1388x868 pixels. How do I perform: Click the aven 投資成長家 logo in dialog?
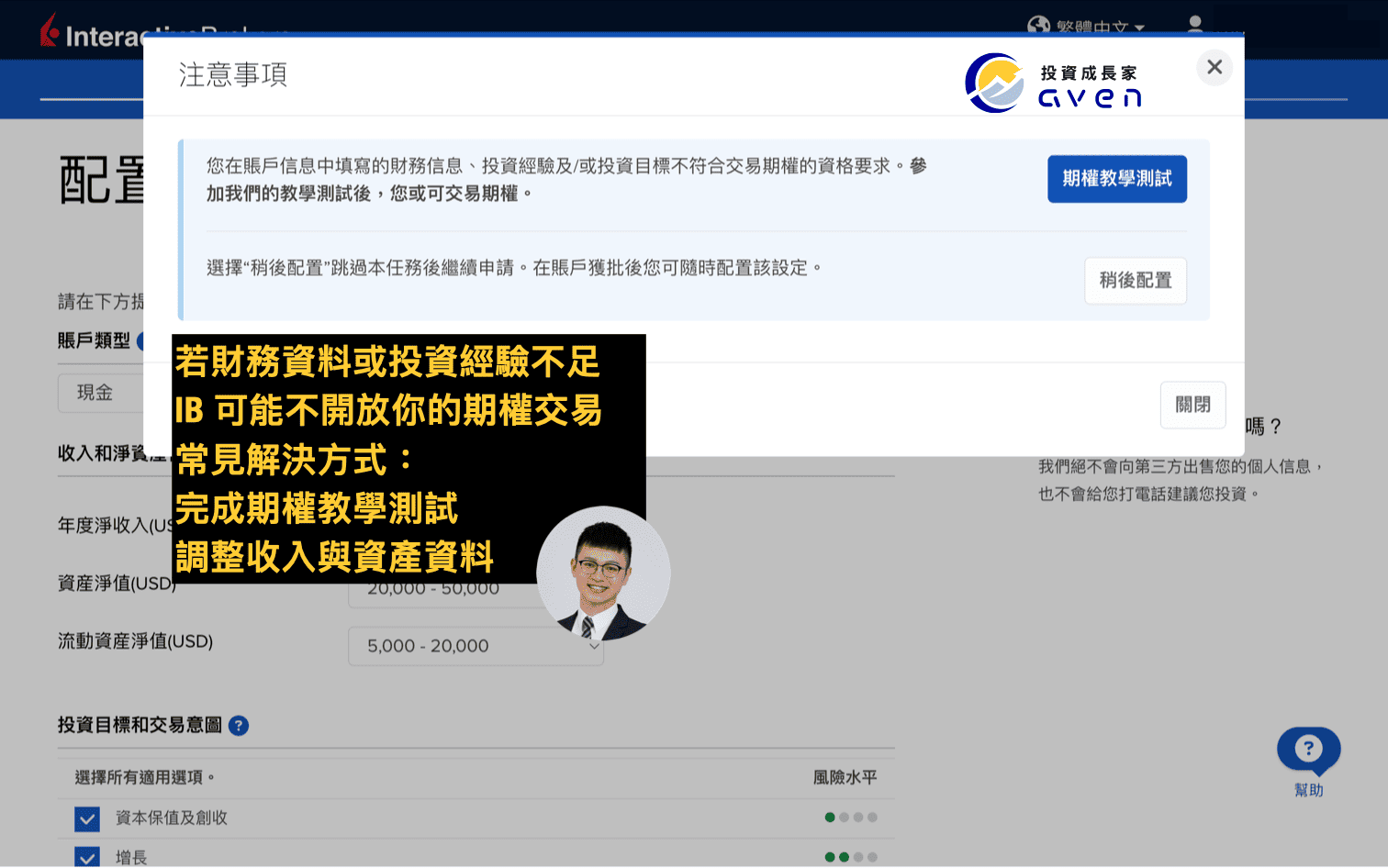click(x=1052, y=82)
